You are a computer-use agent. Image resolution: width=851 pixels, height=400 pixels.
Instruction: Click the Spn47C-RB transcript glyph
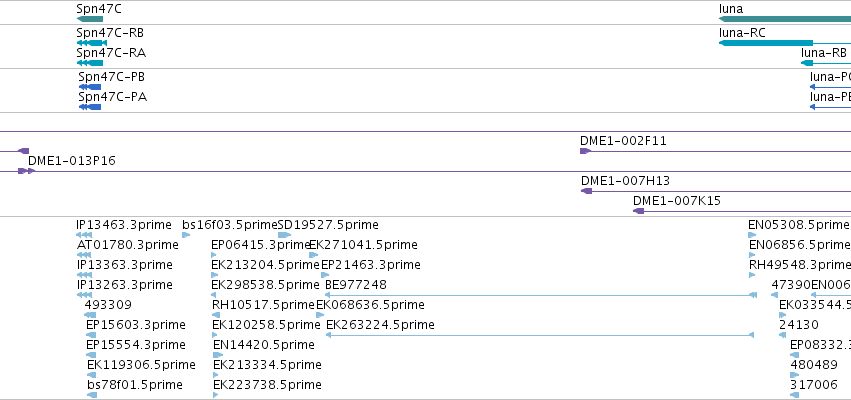(92, 43)
